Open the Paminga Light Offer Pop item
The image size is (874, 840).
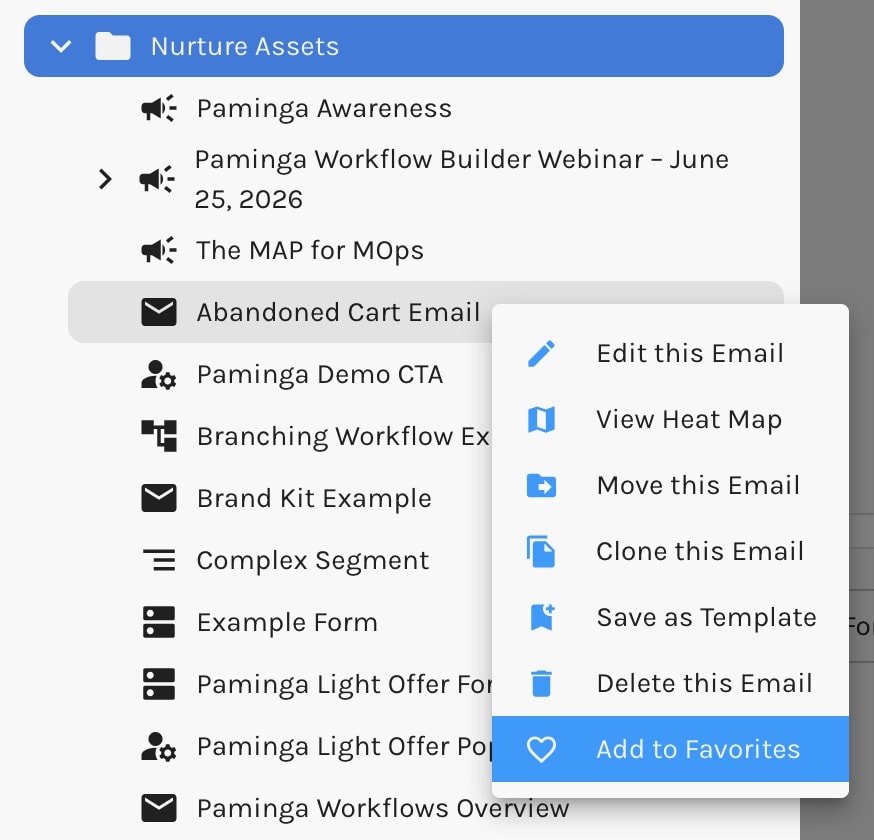pos(344,746)
